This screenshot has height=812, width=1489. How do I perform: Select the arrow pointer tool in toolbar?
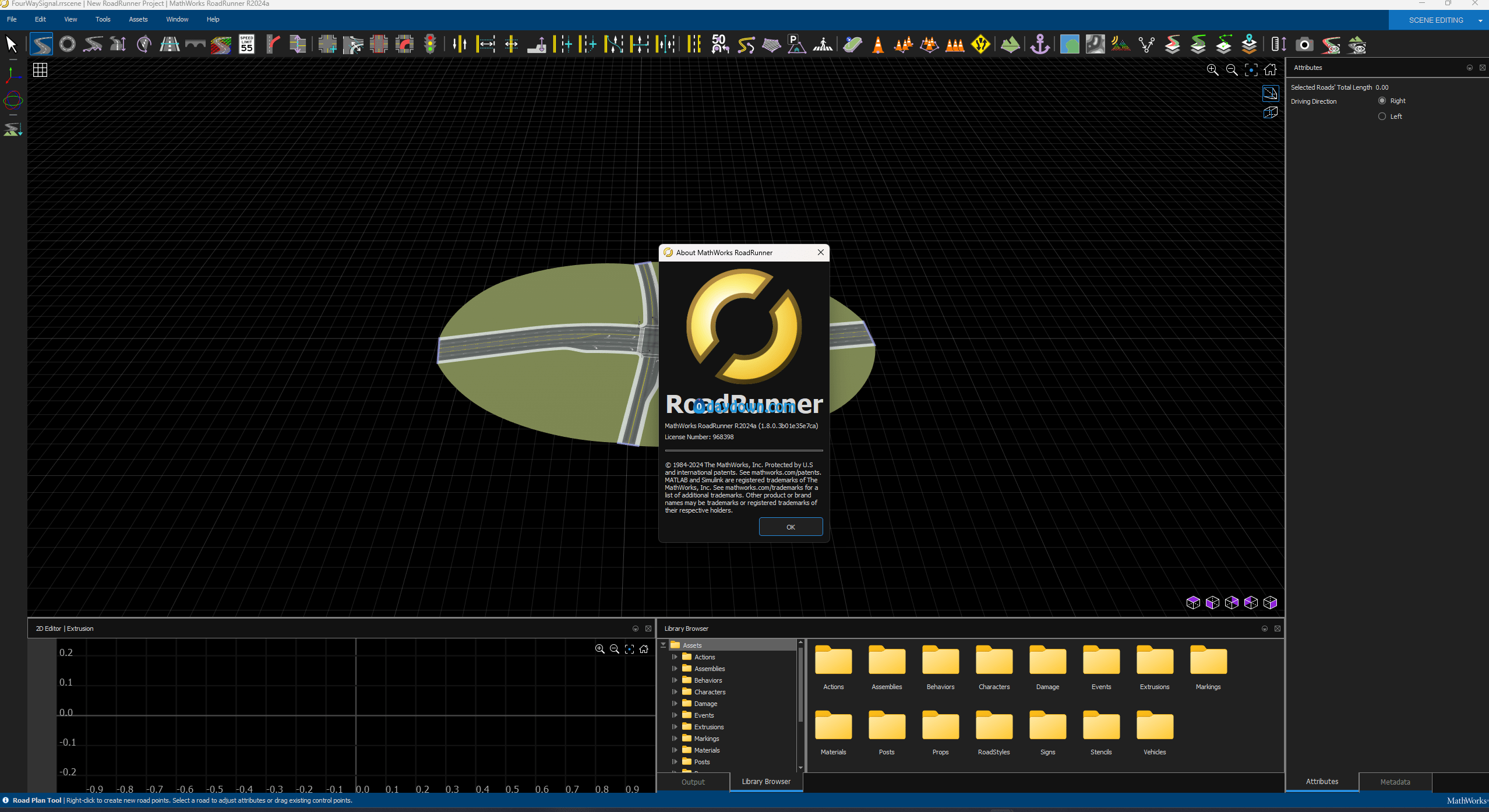(11, 44)
